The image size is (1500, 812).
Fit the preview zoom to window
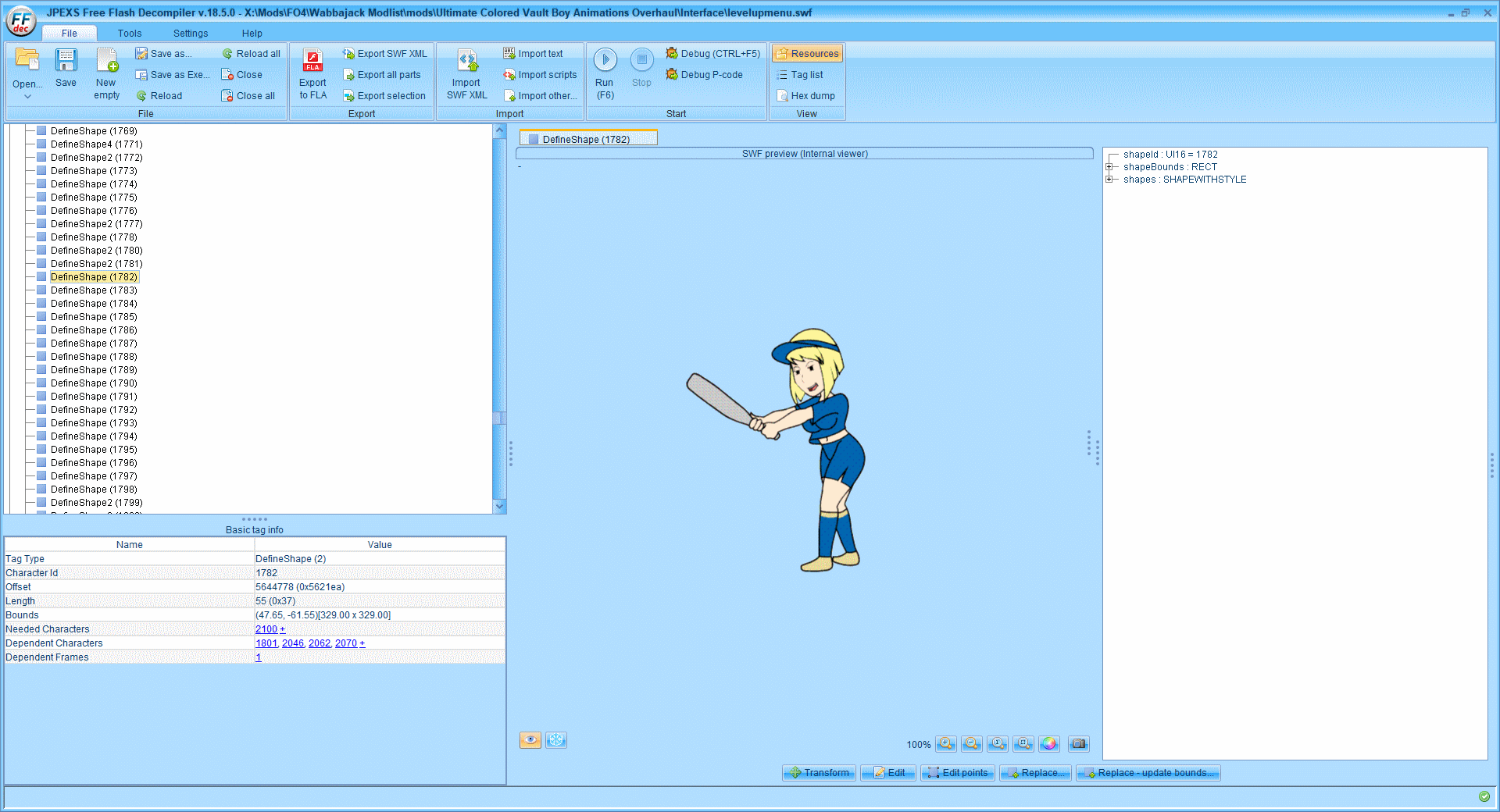click(x=1023, y=744)
